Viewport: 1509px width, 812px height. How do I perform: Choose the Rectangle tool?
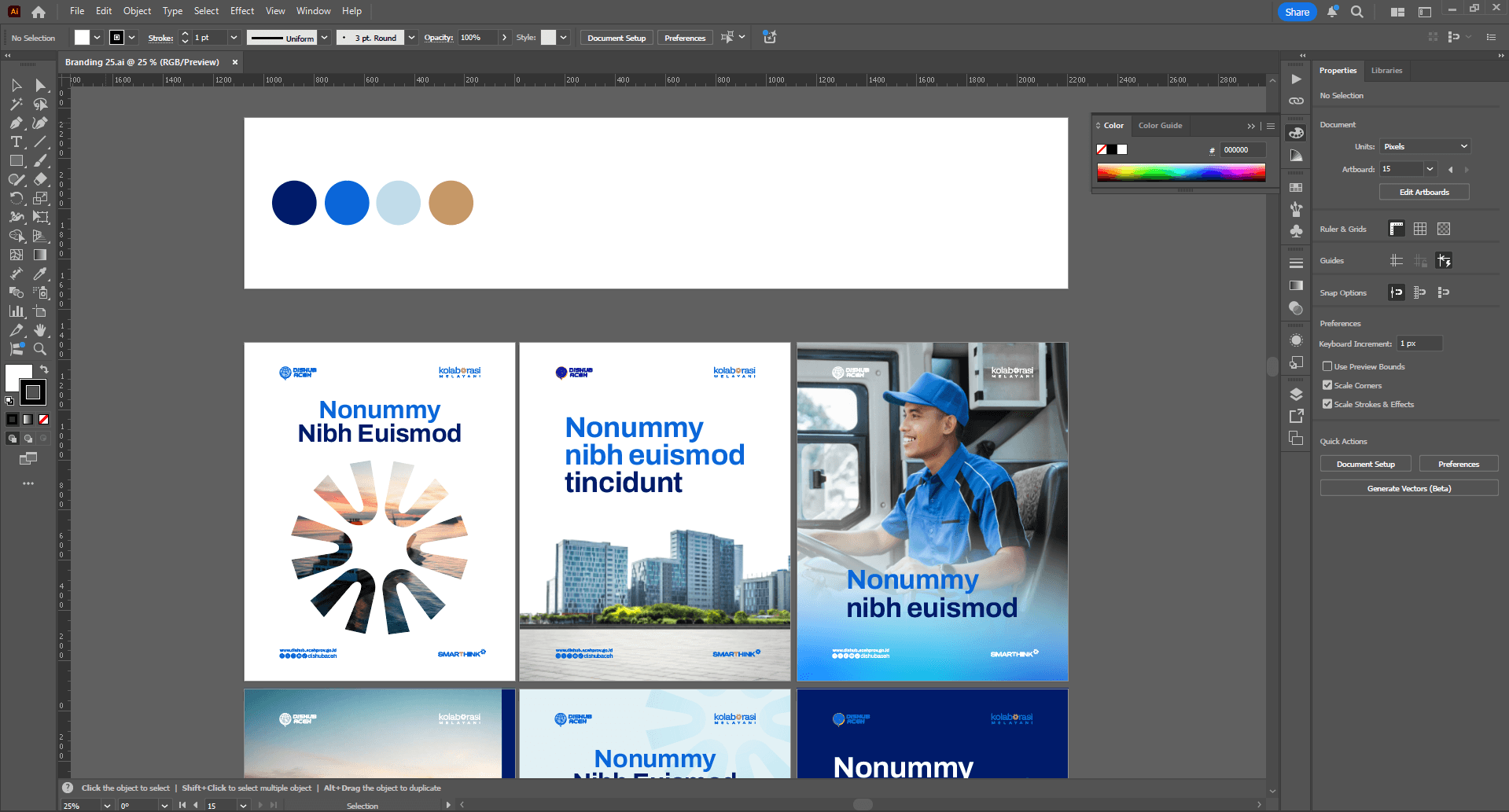(16, 161)
